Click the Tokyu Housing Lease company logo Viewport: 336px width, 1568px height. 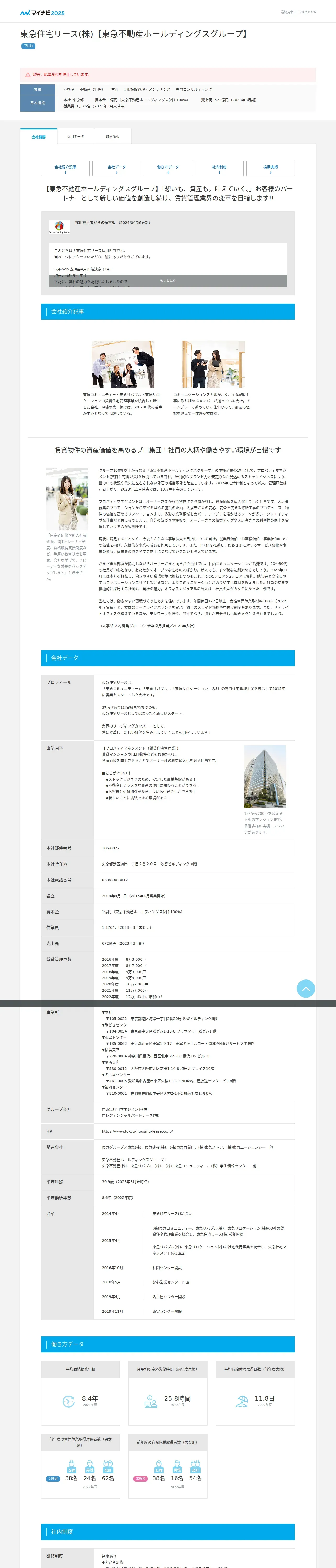(x=59, y=227)
